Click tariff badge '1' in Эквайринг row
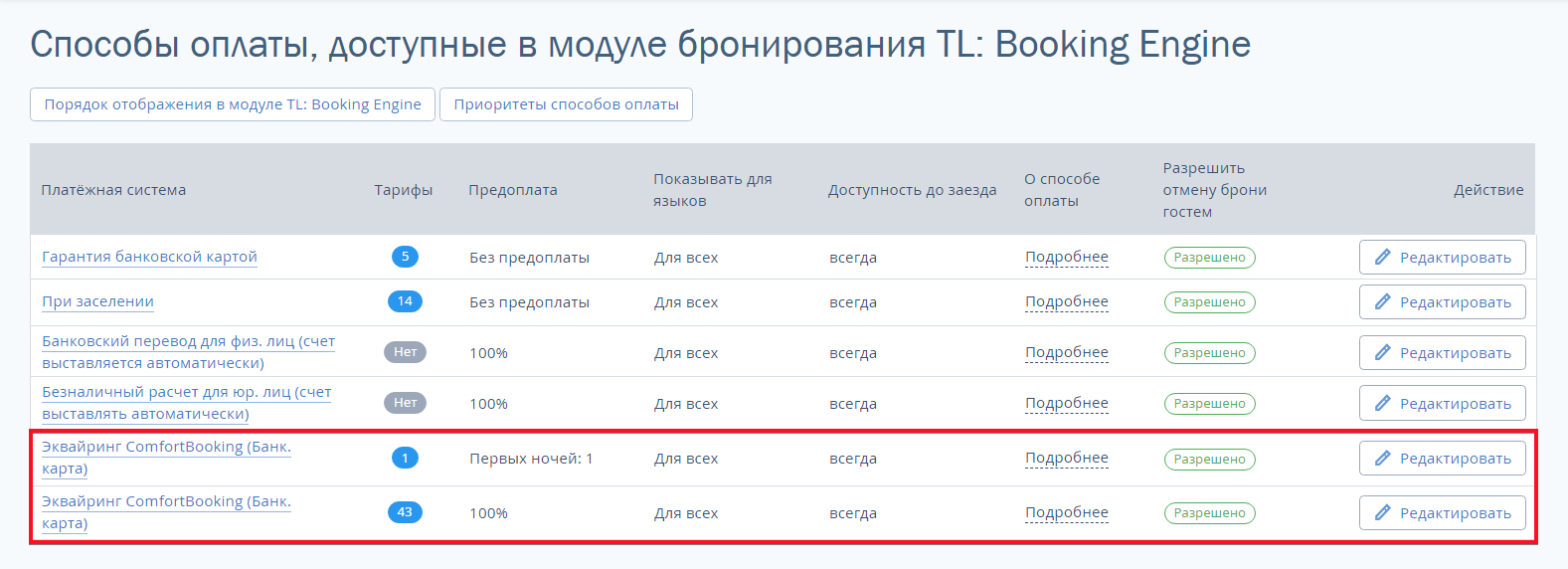This screenshot has height=569, width=1568. pos(405,458)
